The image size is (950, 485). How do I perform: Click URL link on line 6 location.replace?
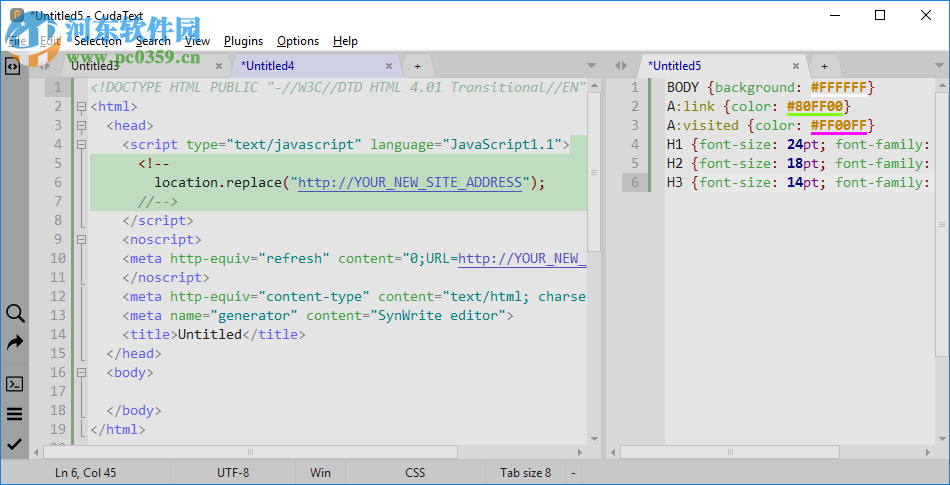(x=410, y=183)
